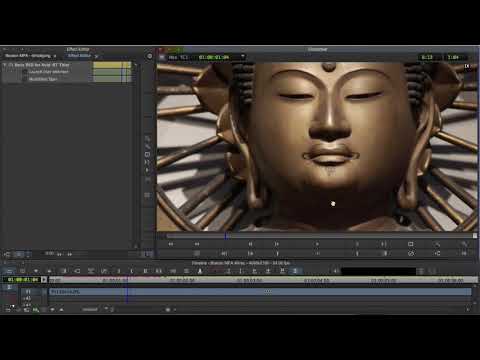480x360 pixels.
Task: Open the Timeline fast menu icon at the toolbar's left end
Action: (x=9, y=271)
